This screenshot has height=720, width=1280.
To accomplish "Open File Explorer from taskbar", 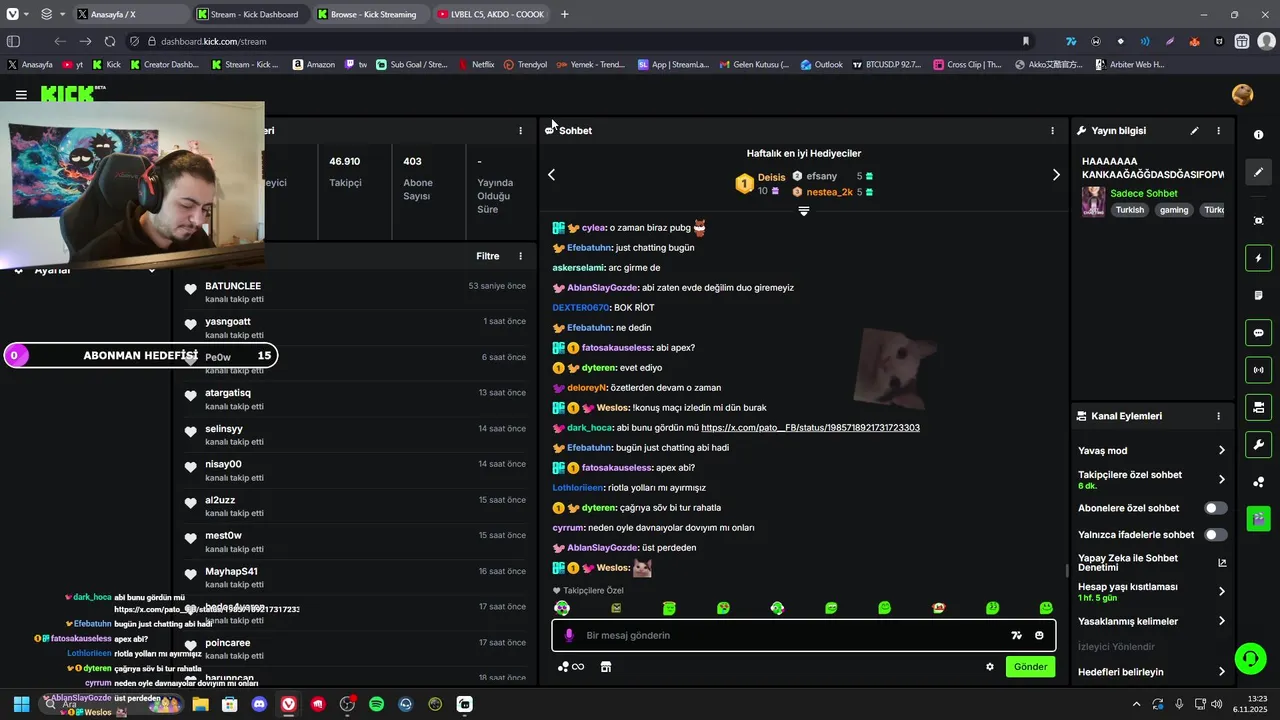I will [x=200, y=704].
